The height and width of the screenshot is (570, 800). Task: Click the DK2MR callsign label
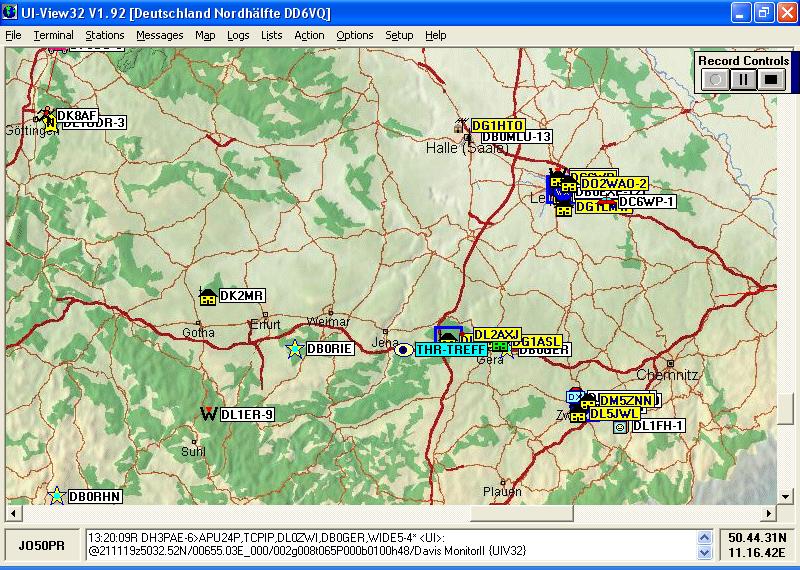[x=242, y=295]
